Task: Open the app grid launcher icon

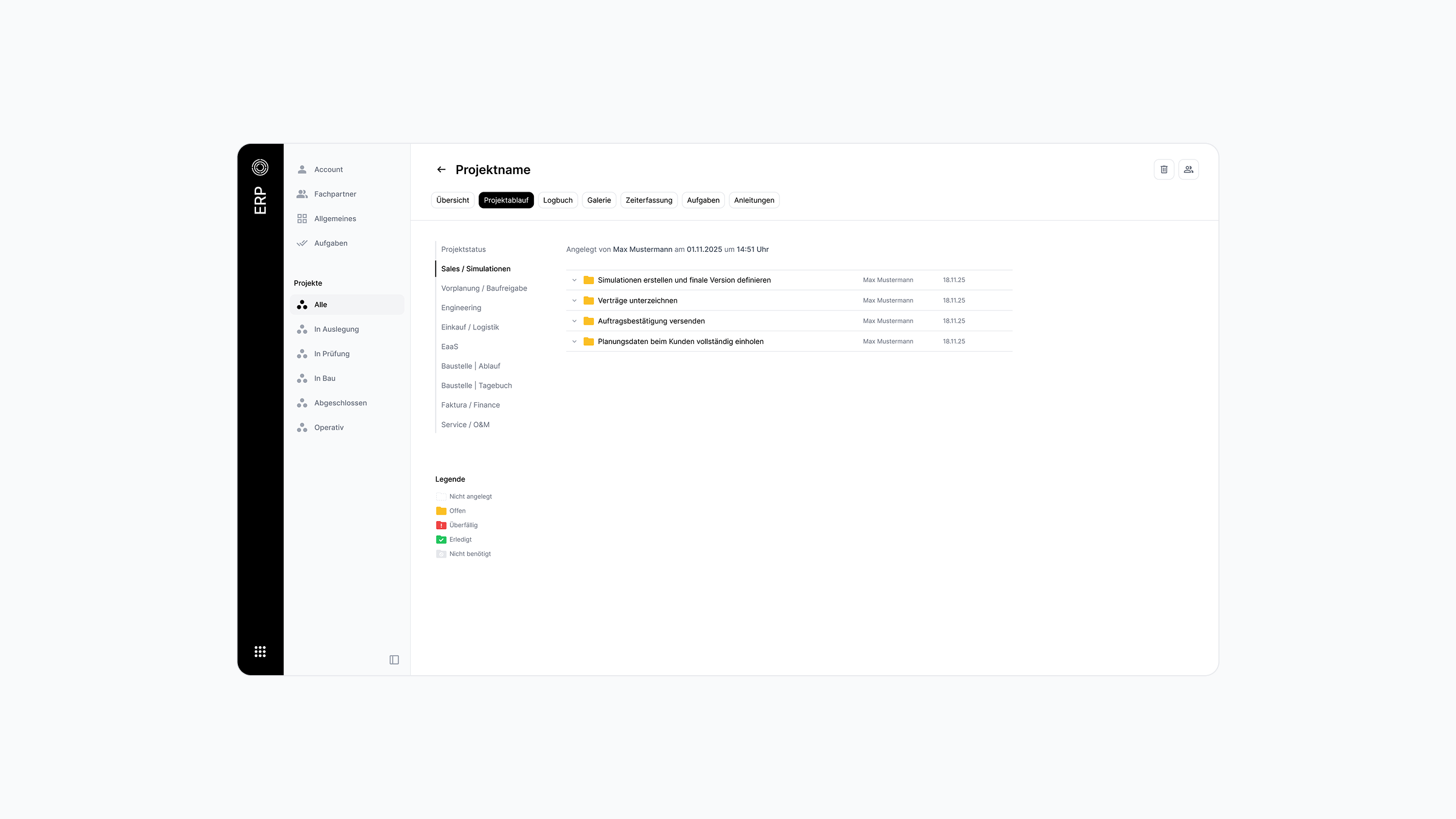Action: pyautogui.click(x=260, y=652)
